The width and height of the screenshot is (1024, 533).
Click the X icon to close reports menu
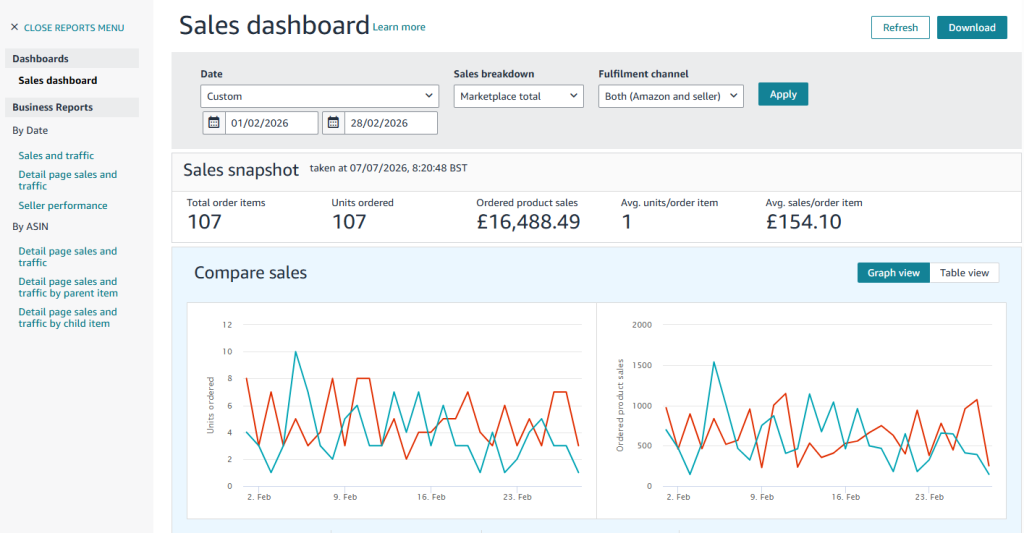coord(14,27)
